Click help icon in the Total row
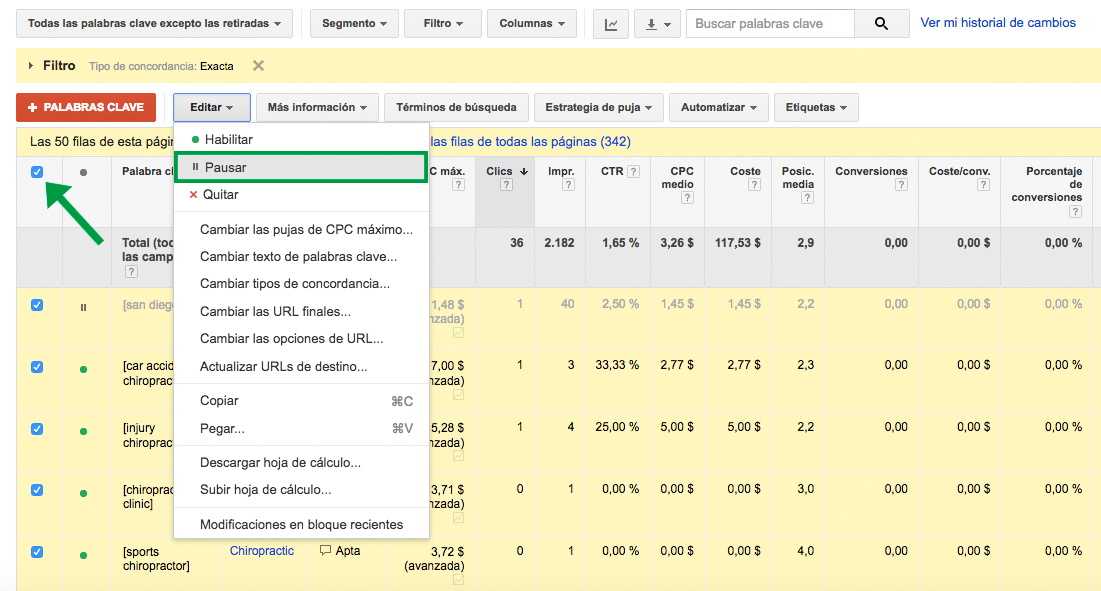 click(x=131, y=272)
